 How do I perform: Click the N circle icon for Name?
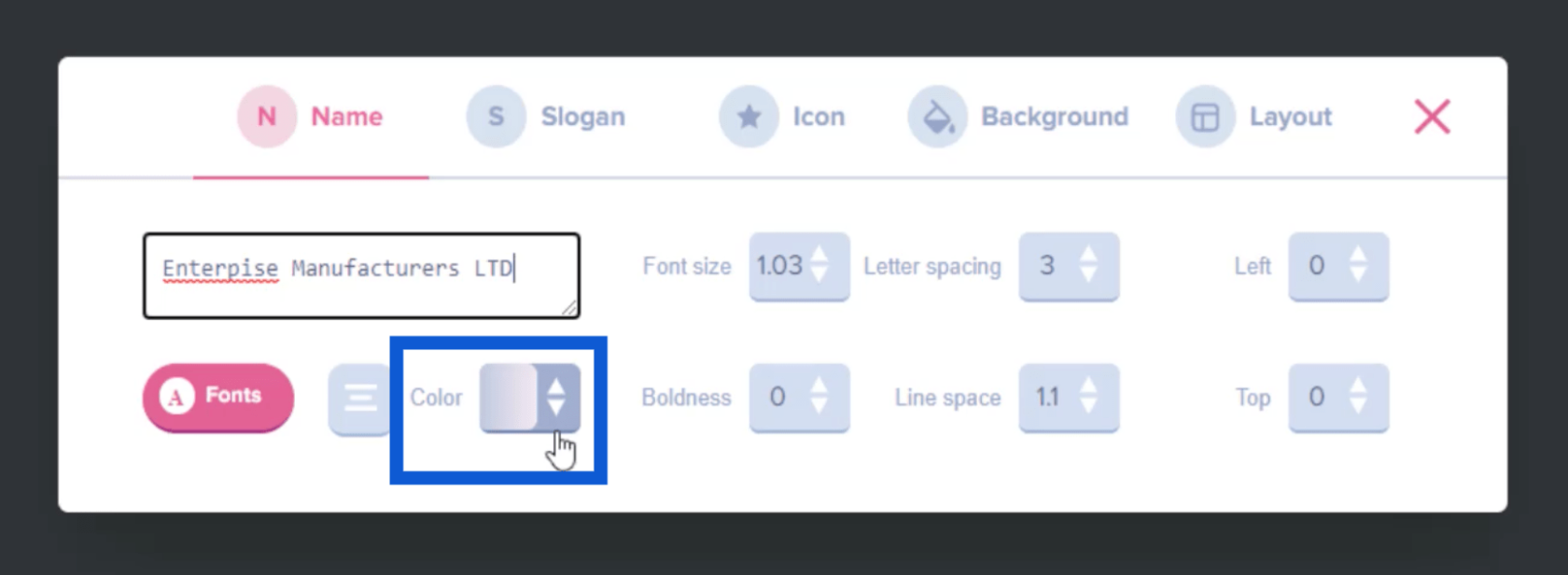267,117
